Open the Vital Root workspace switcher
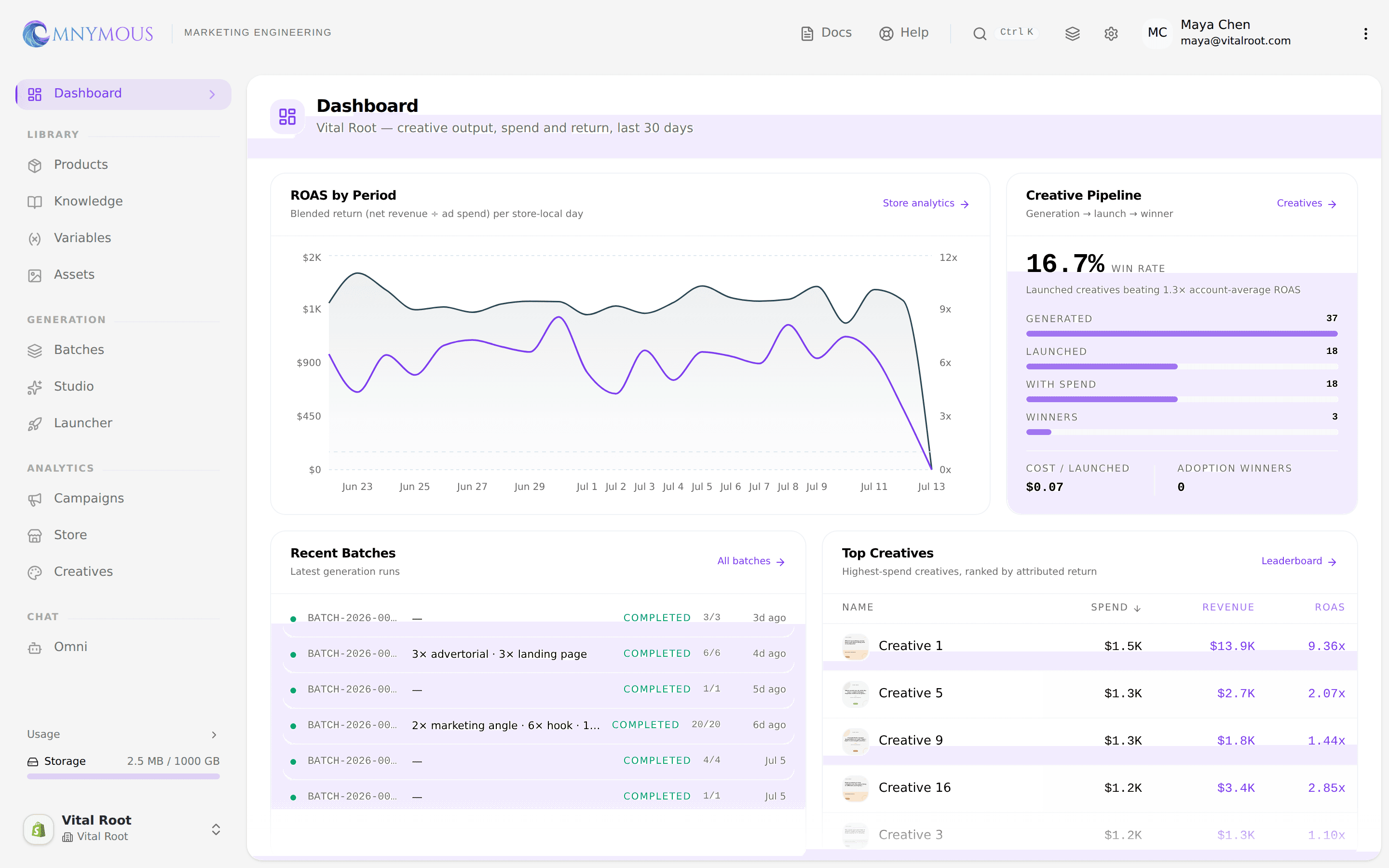Image resolution: width=1389 pixels, height=868 pixels. click(123, 828)
